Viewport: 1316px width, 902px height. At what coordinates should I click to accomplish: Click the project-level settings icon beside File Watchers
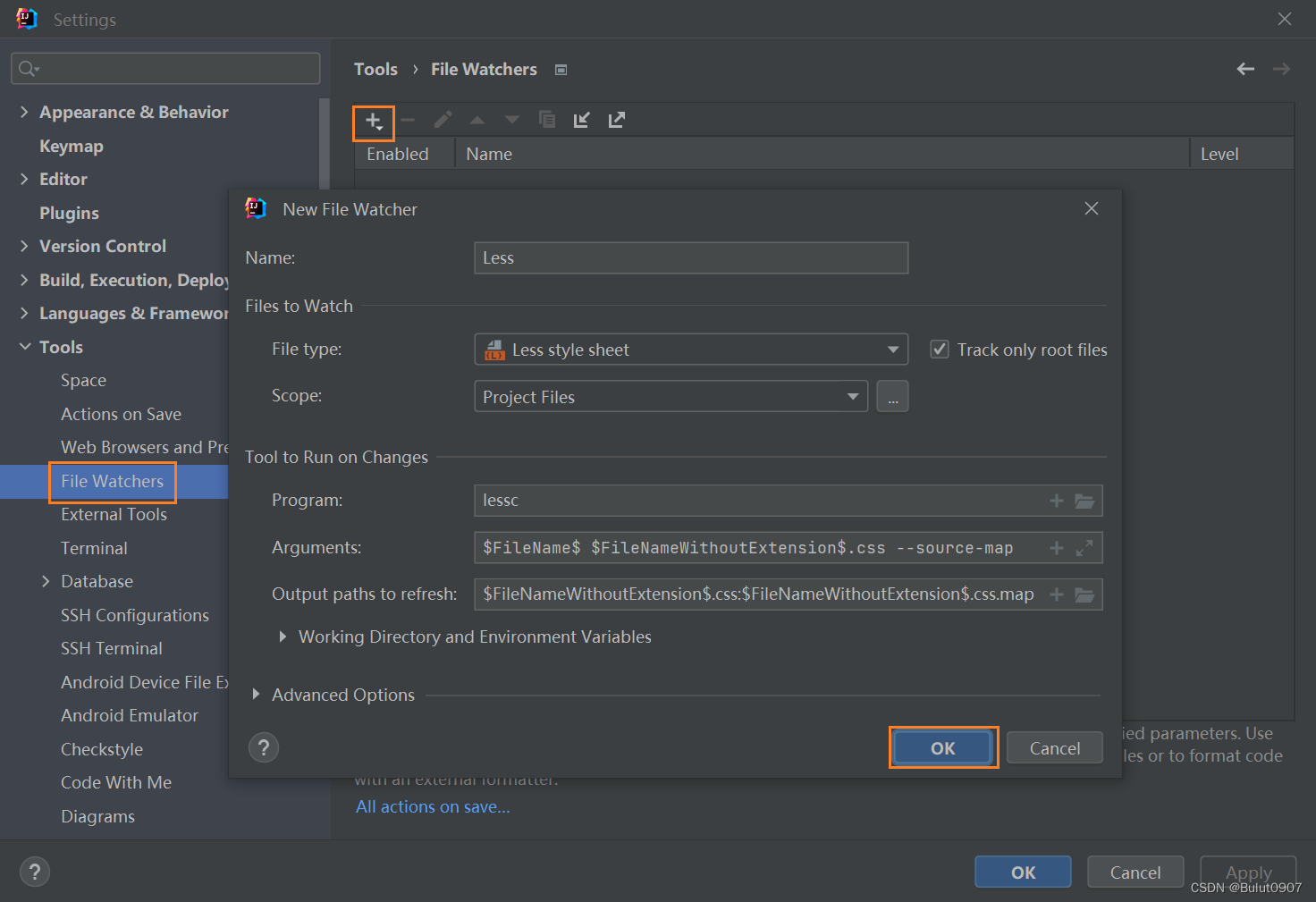pos(561,70)
